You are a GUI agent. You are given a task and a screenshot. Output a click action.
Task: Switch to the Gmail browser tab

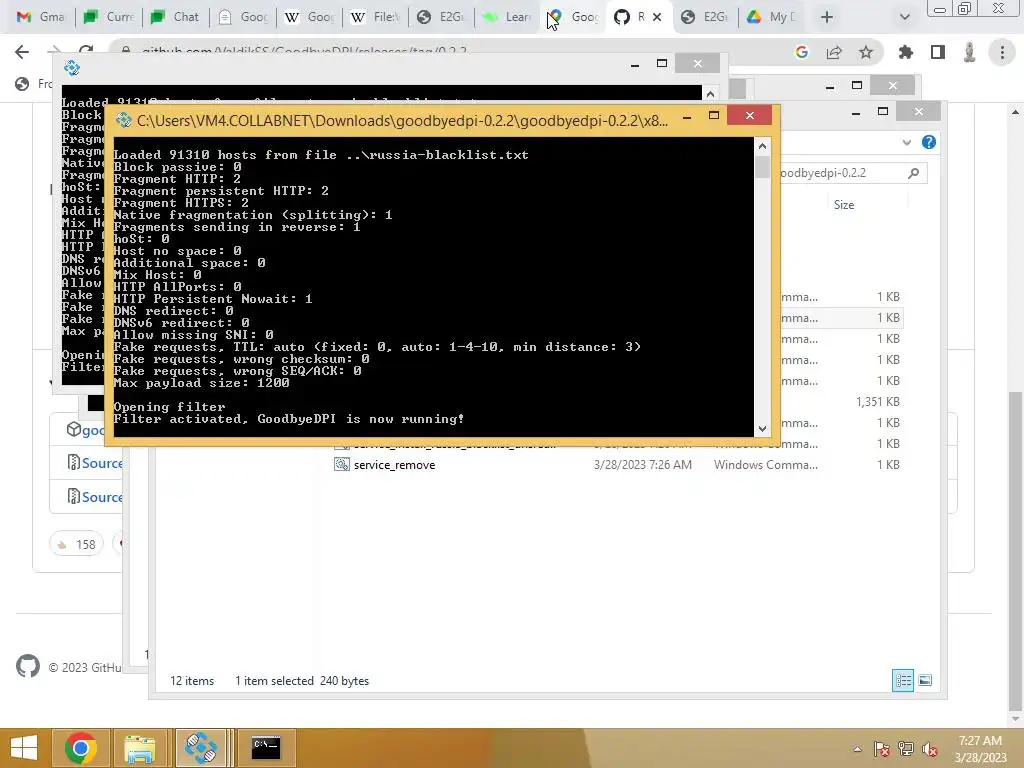40,17
